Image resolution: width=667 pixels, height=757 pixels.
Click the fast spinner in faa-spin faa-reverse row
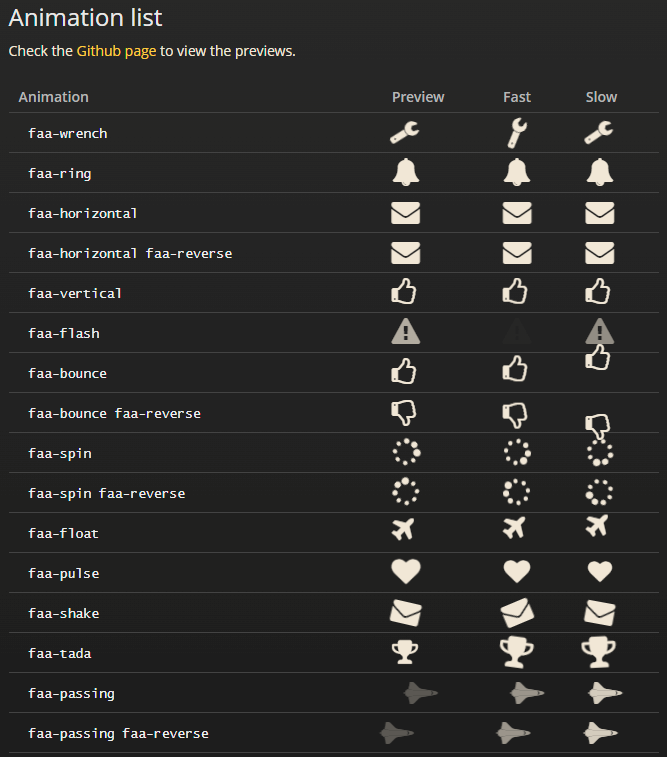[516, 492]
